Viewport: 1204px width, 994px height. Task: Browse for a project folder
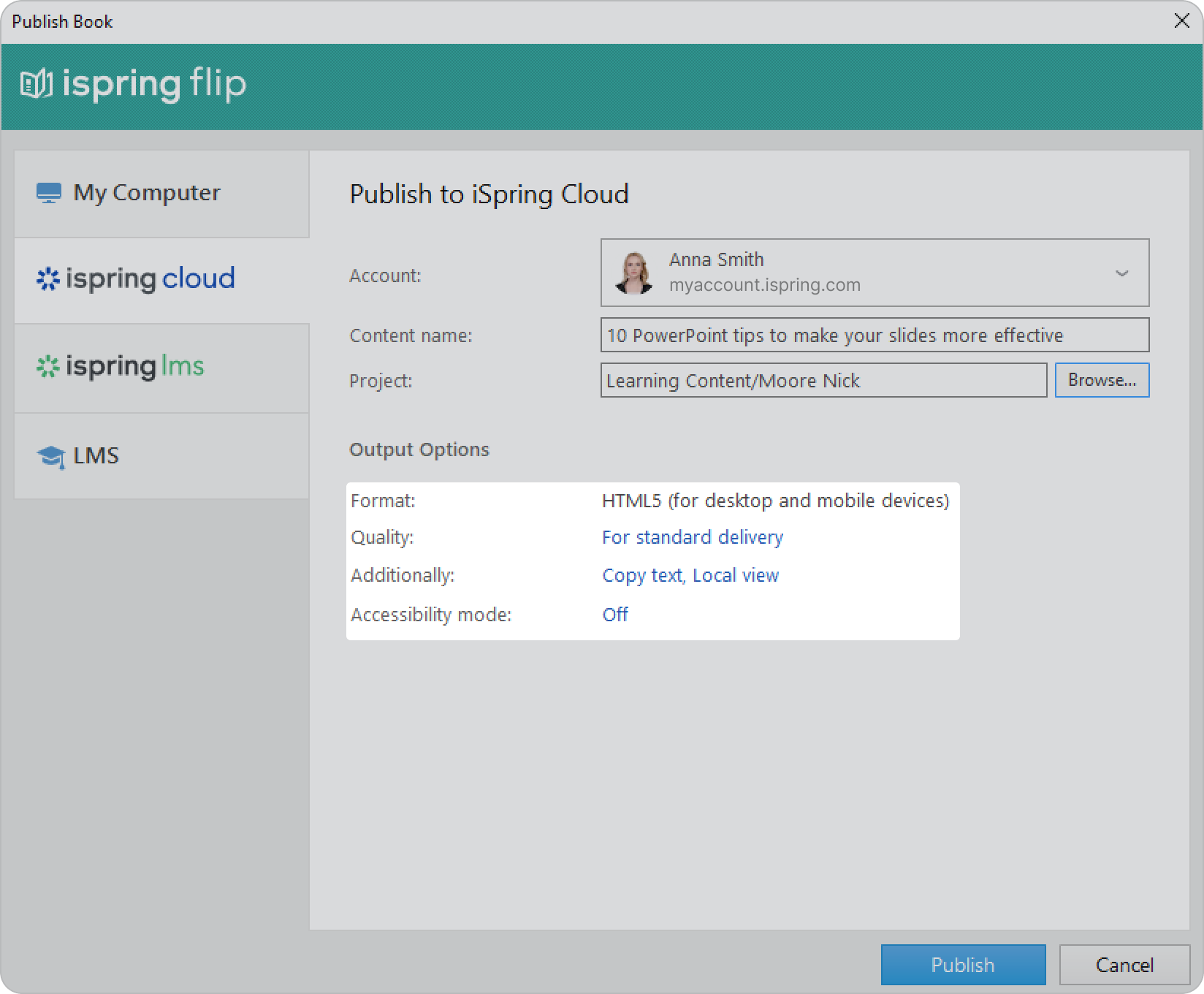pyautogui.click(x=1101, y=380)
